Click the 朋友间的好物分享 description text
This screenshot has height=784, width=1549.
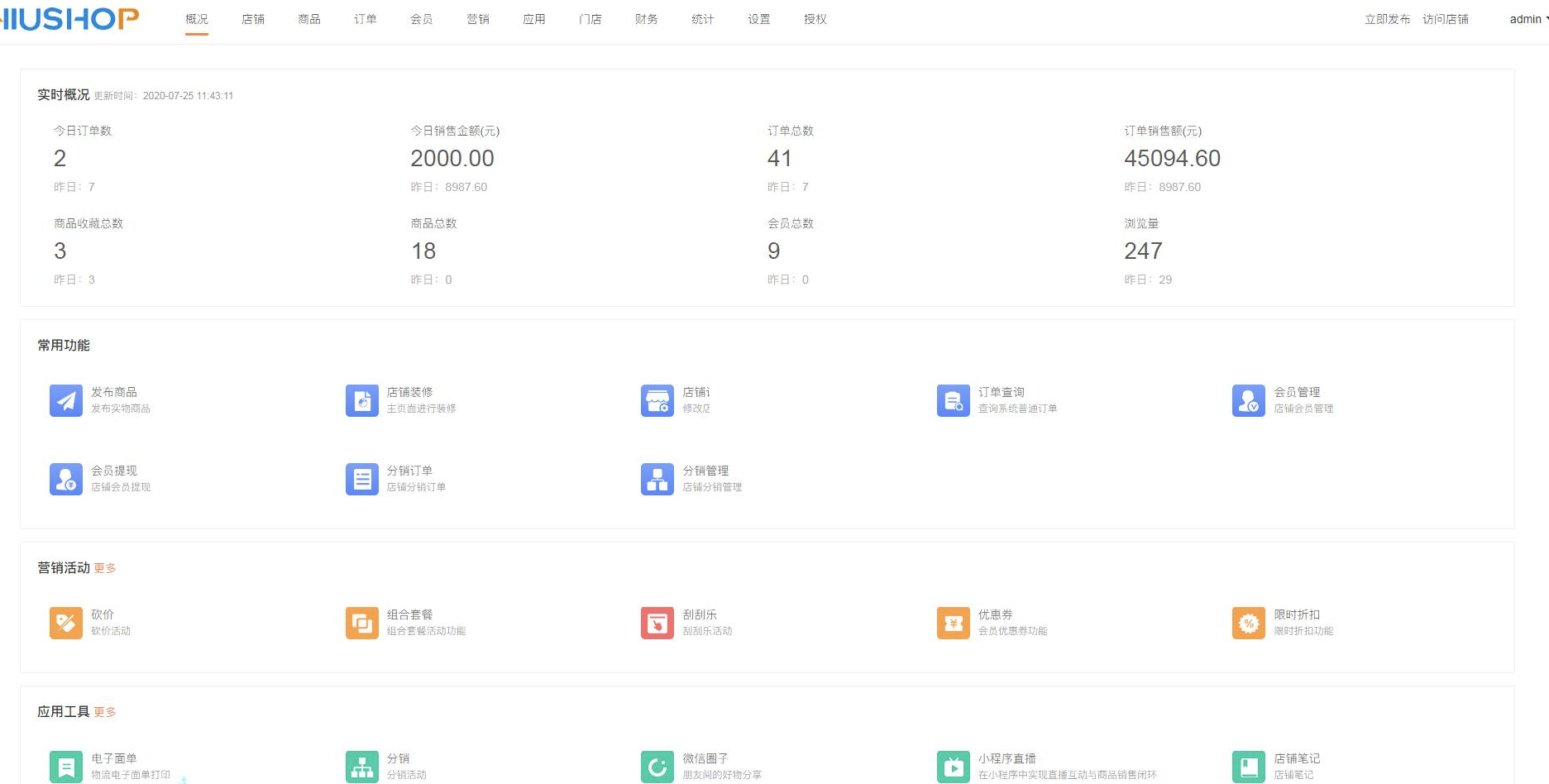tap(722, 775)
